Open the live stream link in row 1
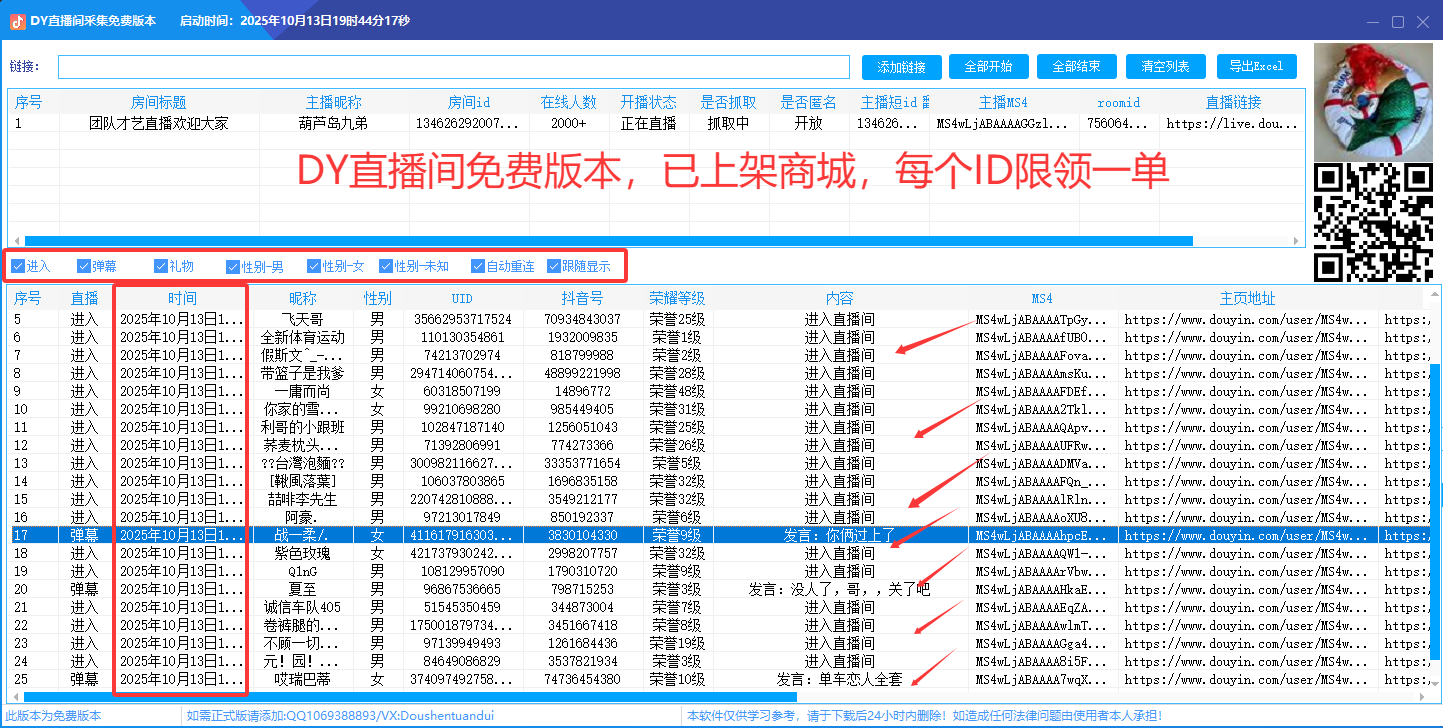 (1230, 123)
